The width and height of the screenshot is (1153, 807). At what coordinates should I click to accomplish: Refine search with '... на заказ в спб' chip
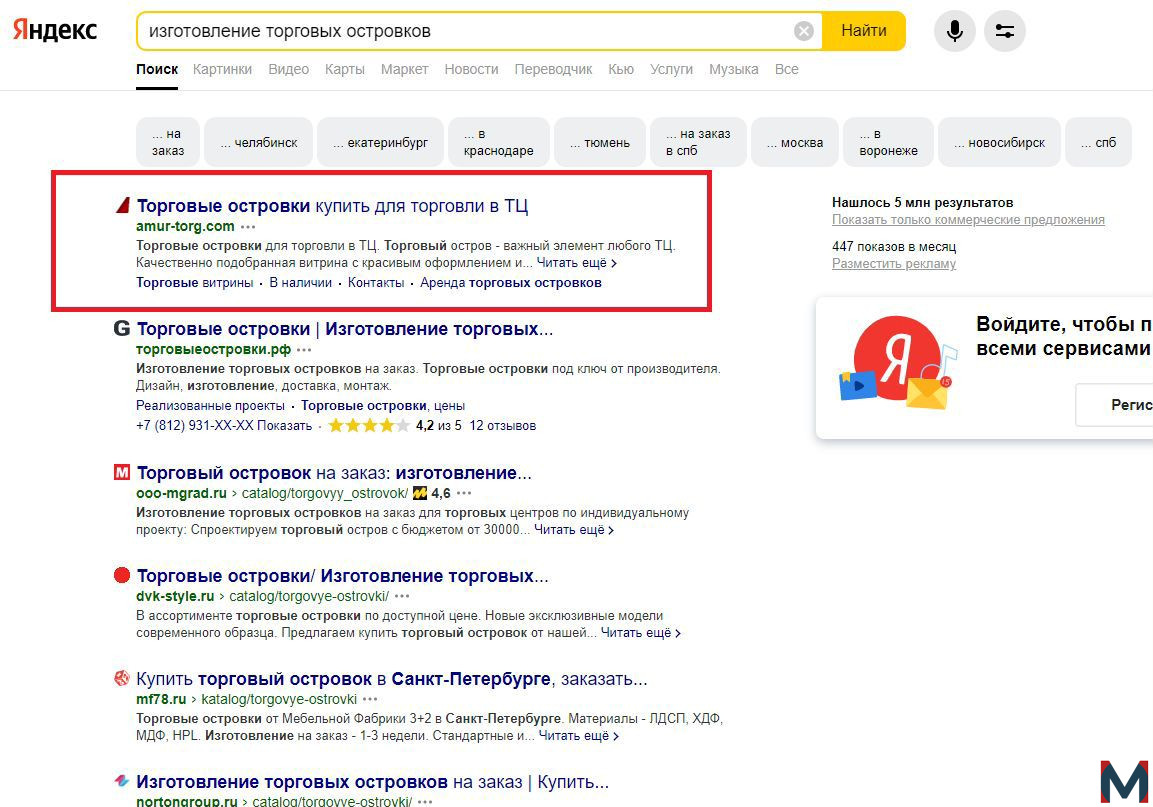tap(699, 142)
